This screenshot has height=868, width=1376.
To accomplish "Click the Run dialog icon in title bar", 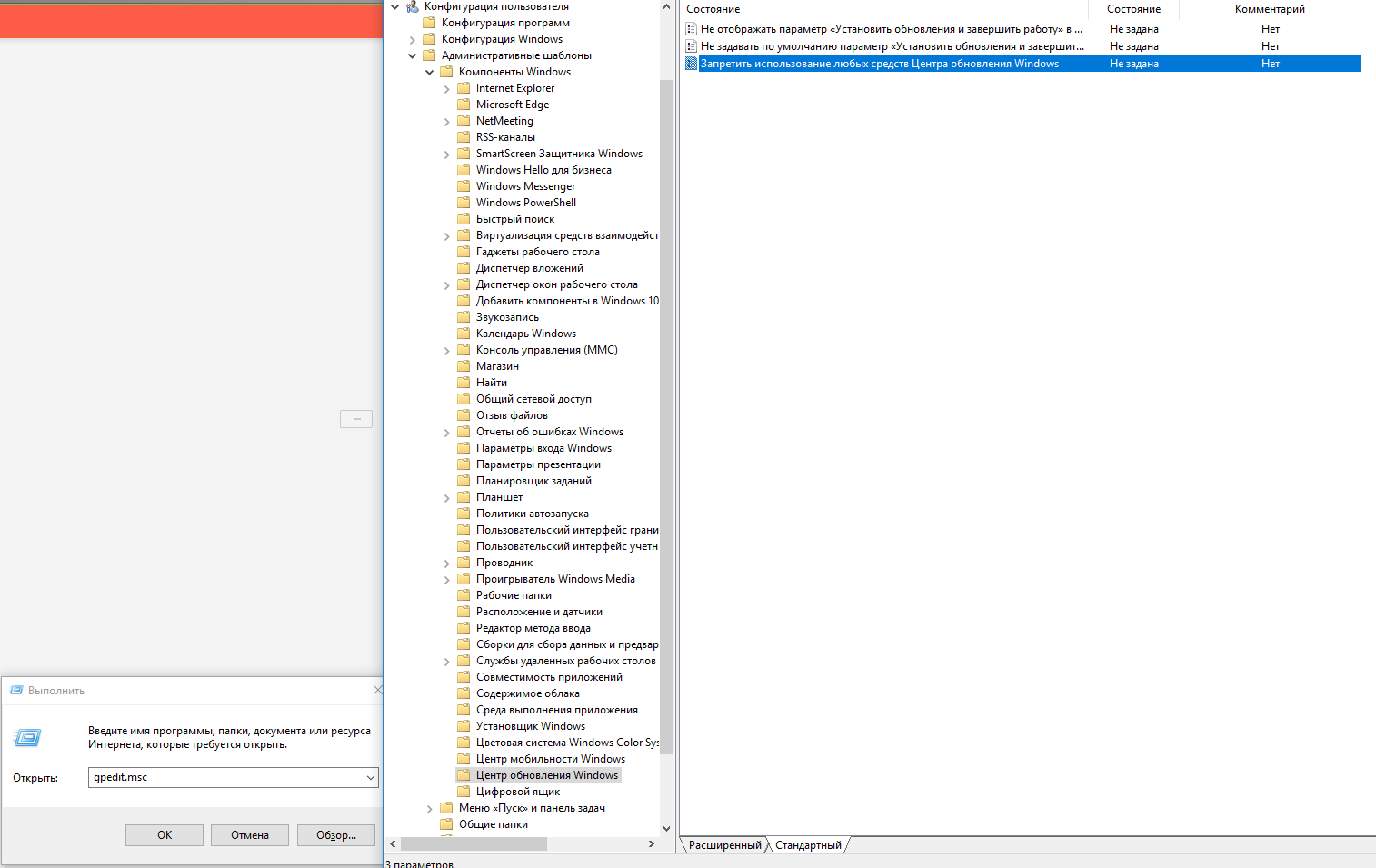I will [15, 691].
